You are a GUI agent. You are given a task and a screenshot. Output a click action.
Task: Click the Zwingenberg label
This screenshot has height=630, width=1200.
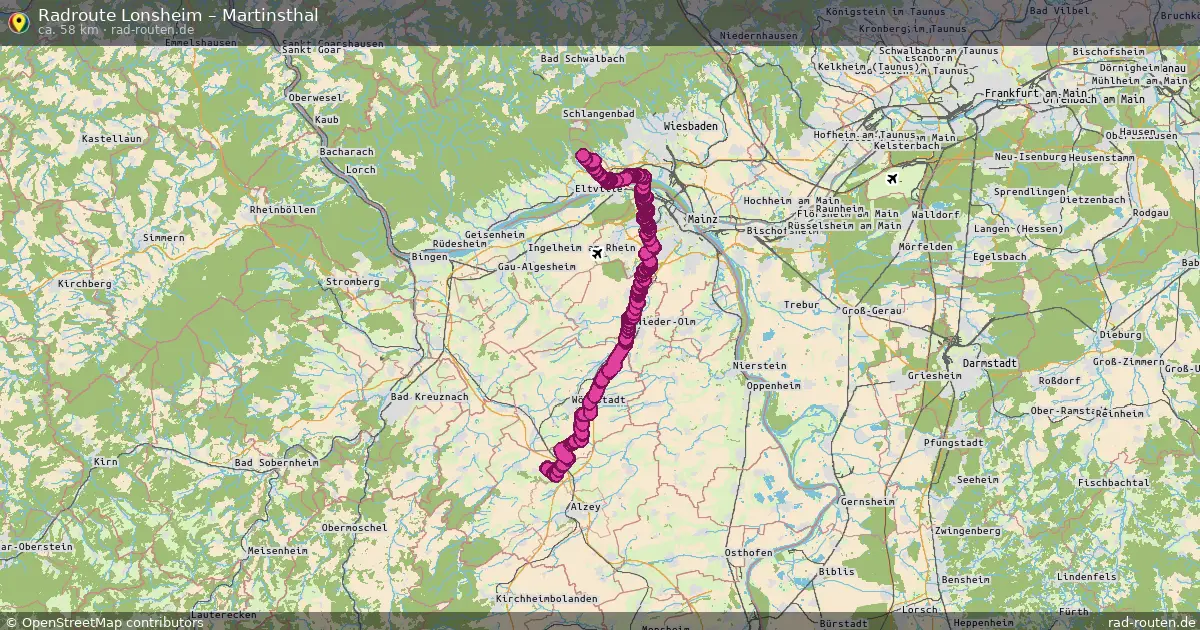point(966,530)
